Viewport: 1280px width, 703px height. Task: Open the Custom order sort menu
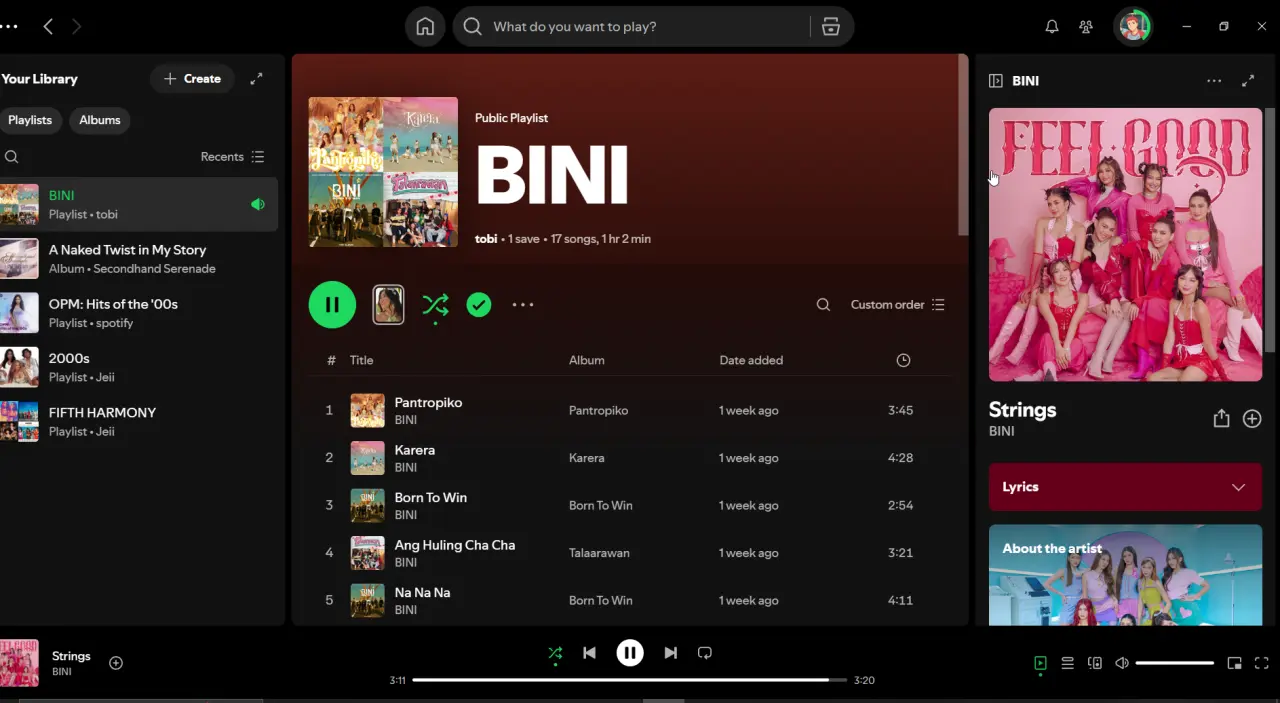pos(897,305)
